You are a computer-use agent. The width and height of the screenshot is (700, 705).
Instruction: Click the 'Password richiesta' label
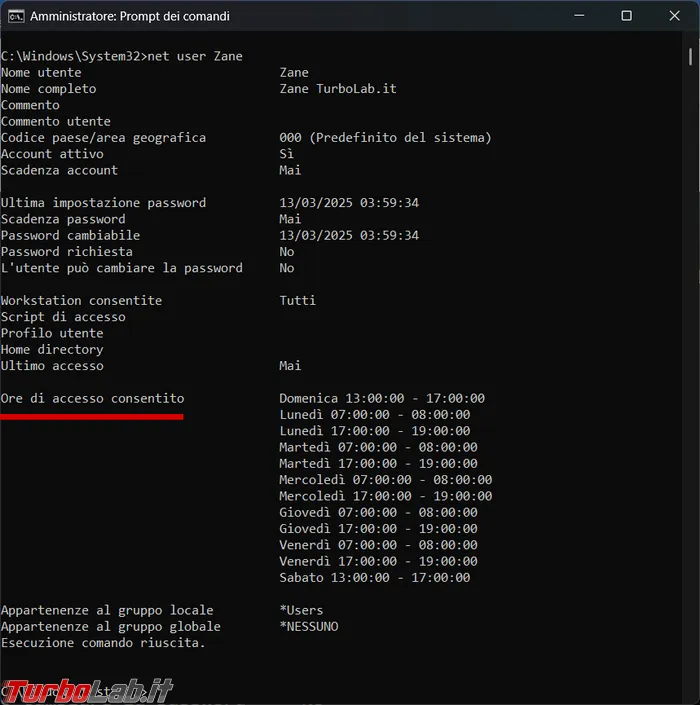click(x=67, y=251)
